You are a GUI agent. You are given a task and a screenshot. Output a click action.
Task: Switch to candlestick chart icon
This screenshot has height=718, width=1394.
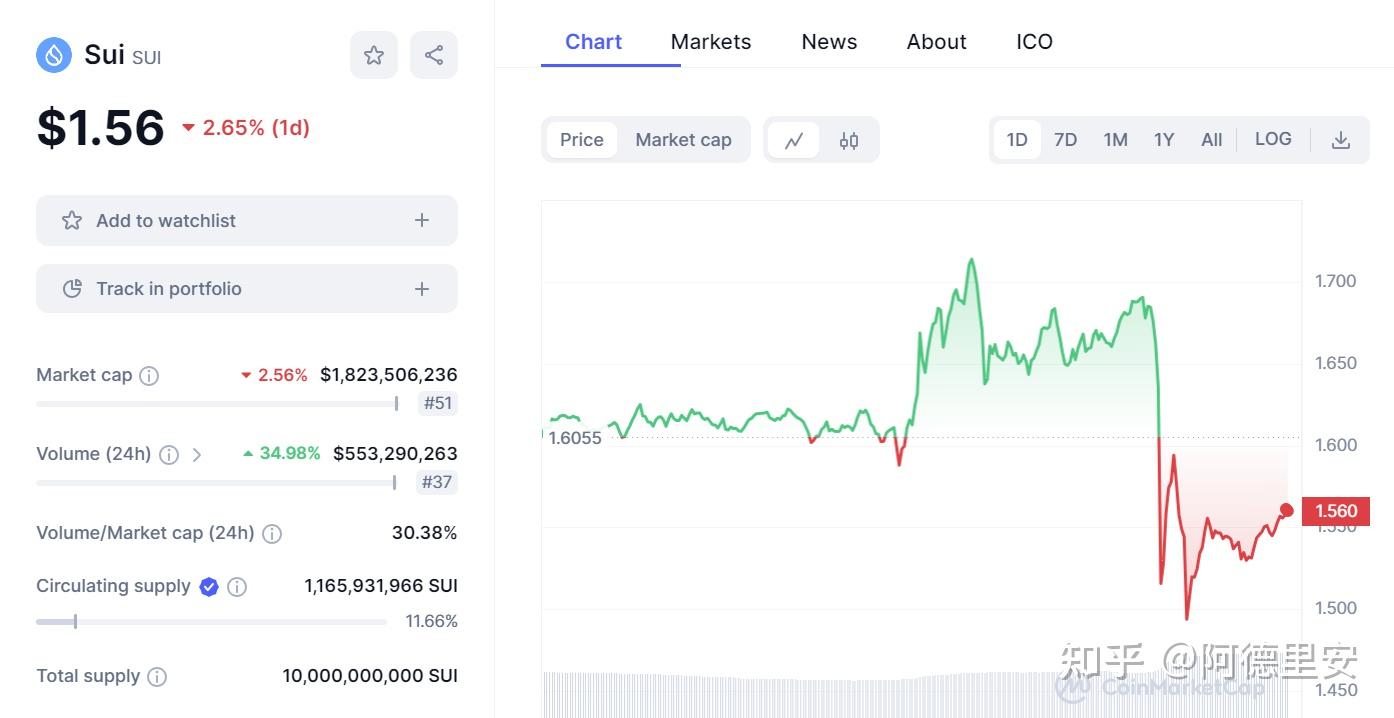[849, 140]
